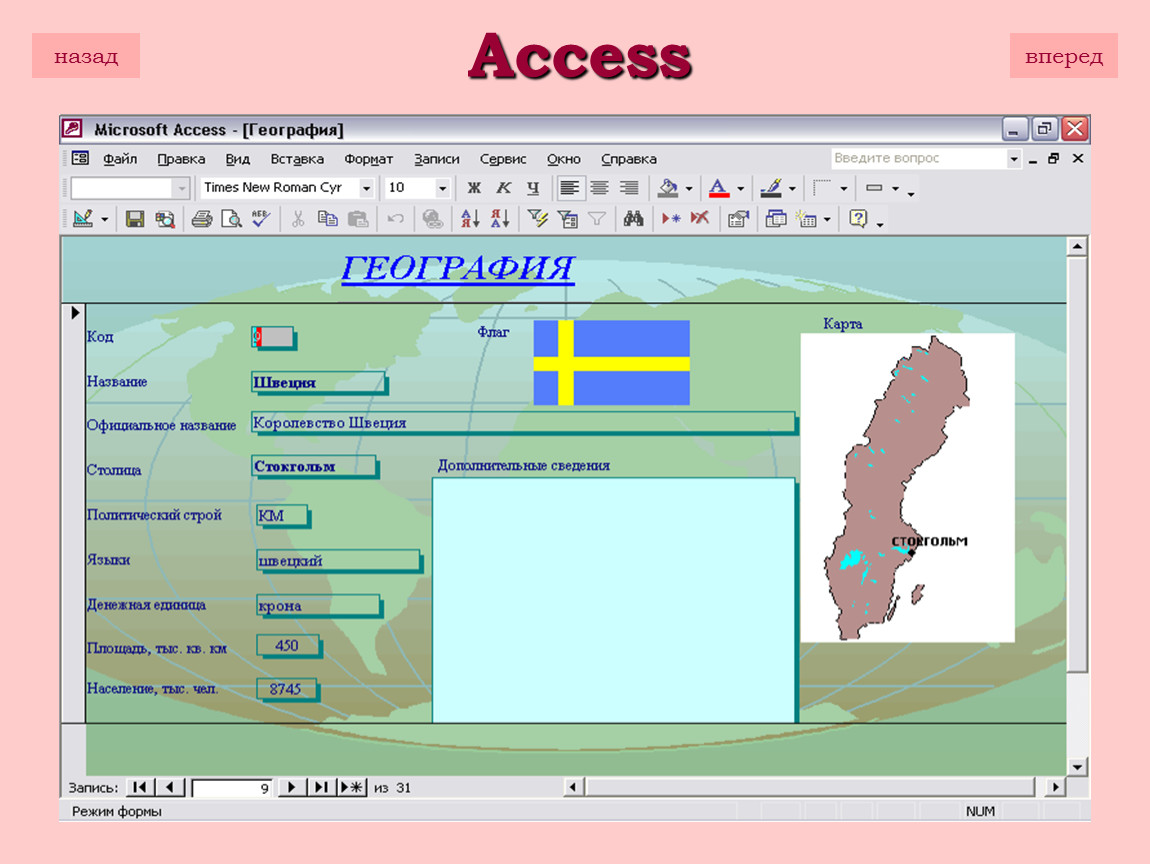Click the назад button
This screenshot has height=864, width=1150.
[x=86, y=56]
